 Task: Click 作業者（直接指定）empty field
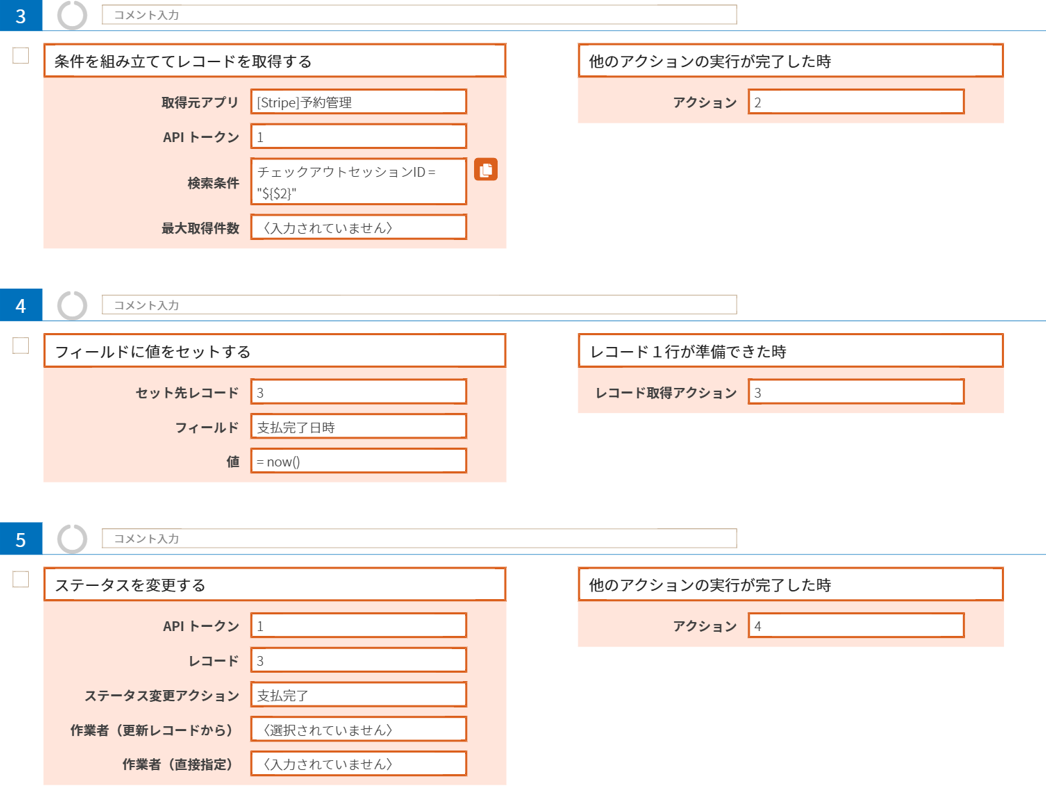click(x=358, y=764)
